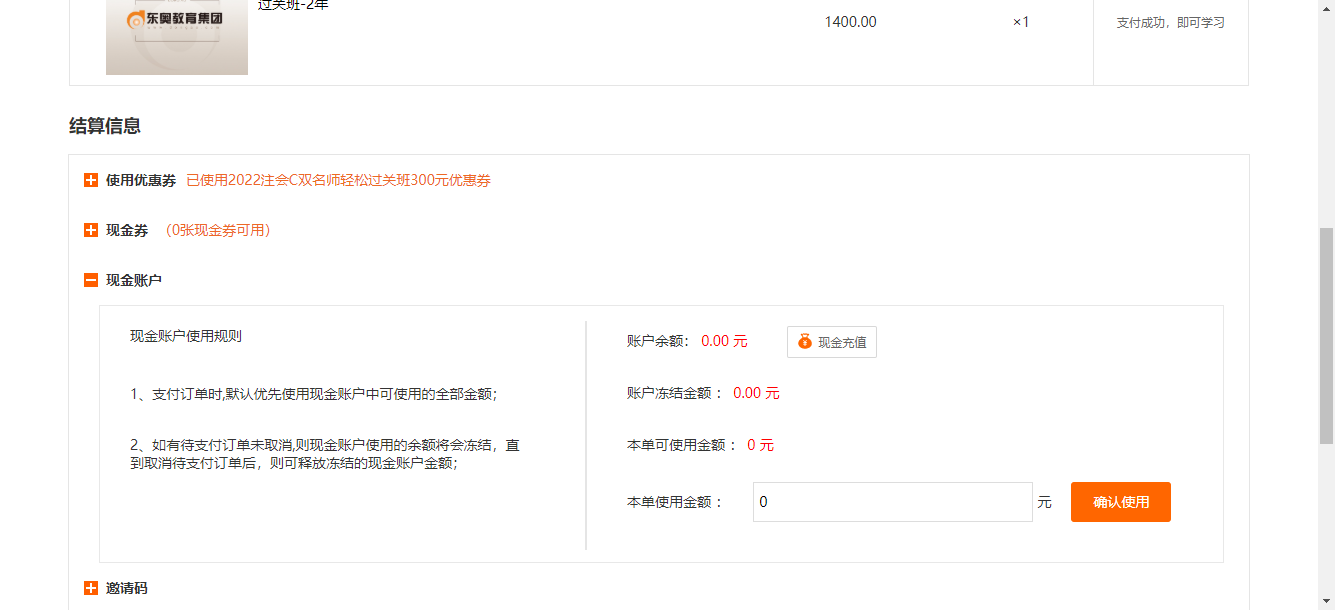Focus the 本单使用金额 amount input field
The image size is (1335, 610).
(892, 502)
